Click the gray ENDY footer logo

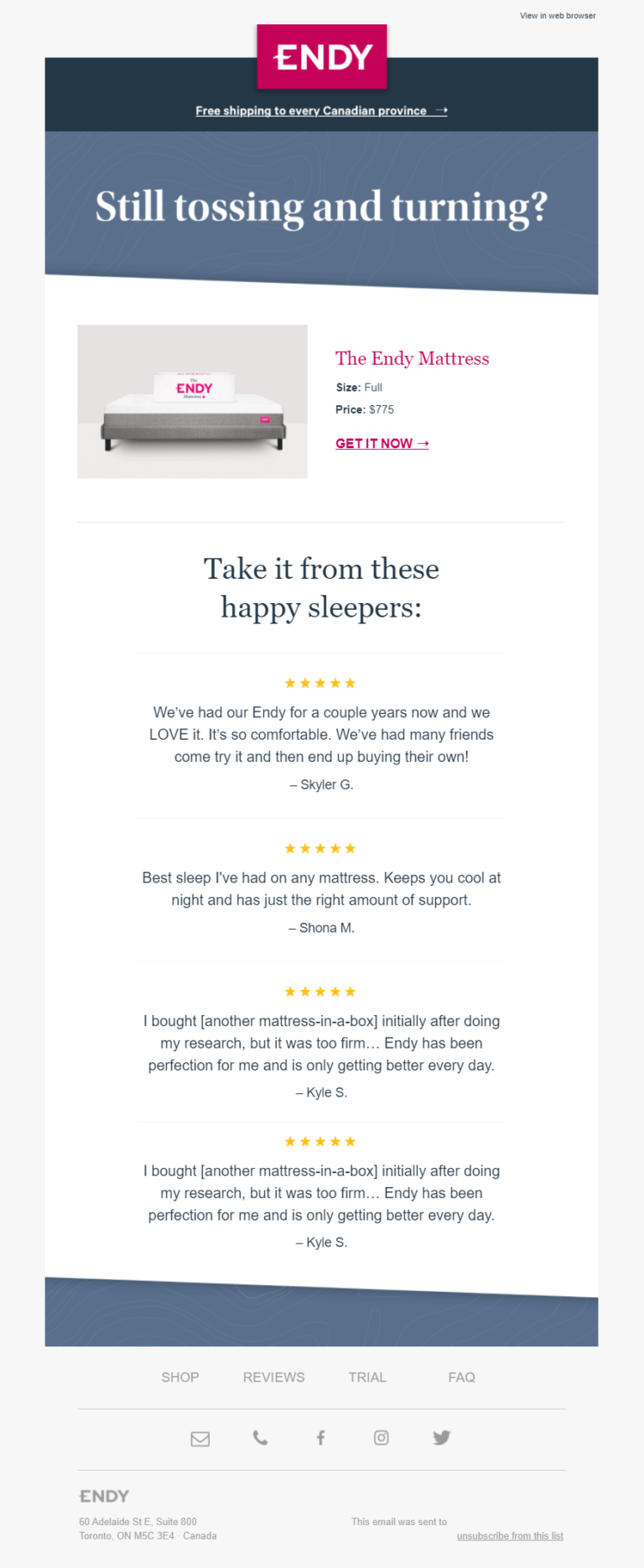pyautogui.click(x=103, y=1495)
